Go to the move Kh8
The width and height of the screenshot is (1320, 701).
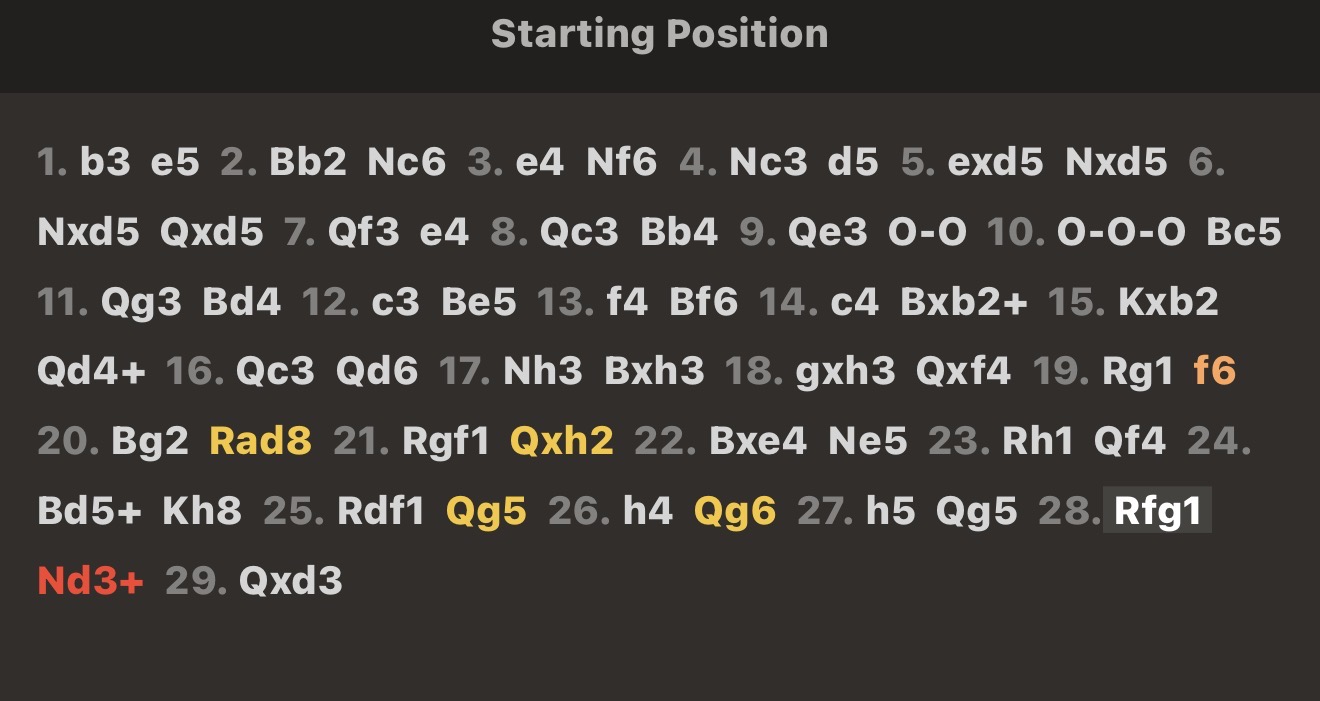(201, 511)
